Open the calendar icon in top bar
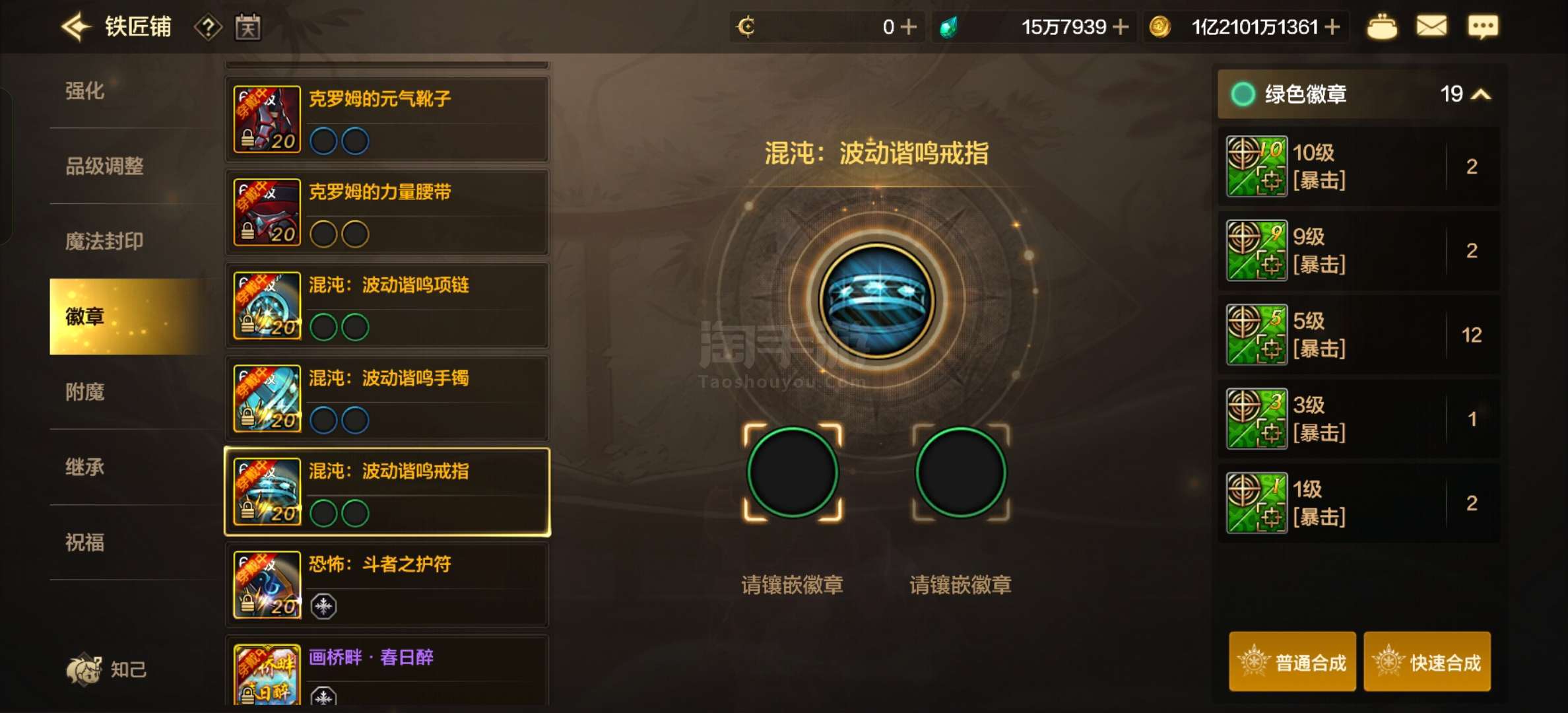This screenshot has height=713, width=1568. coord(248,27)
